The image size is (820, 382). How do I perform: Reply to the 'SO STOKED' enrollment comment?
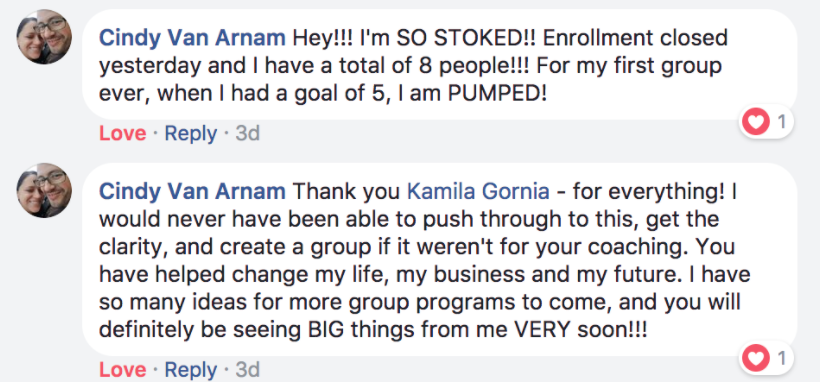[190, 134]
